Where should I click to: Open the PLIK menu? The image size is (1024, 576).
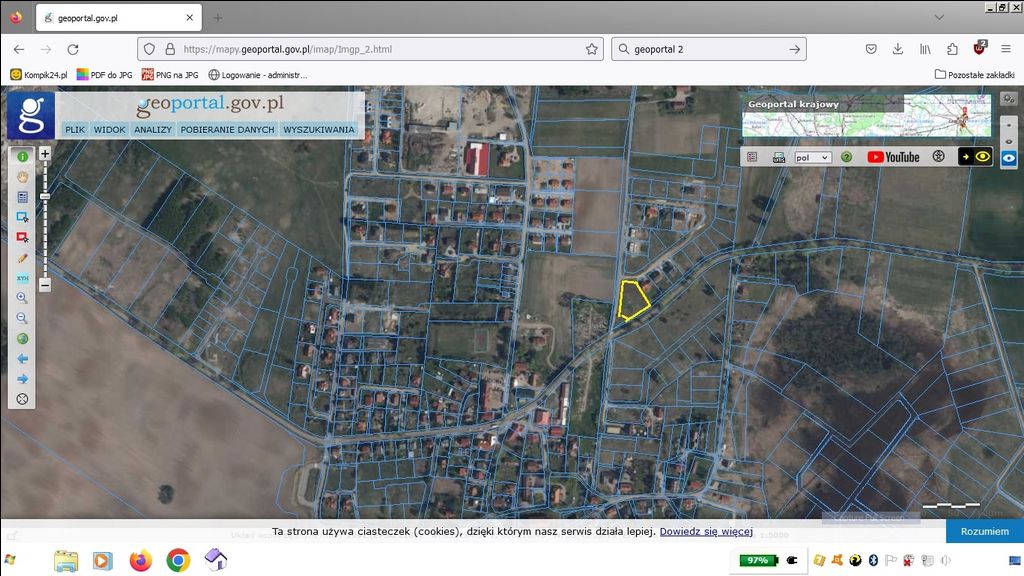tap(75, 130)
